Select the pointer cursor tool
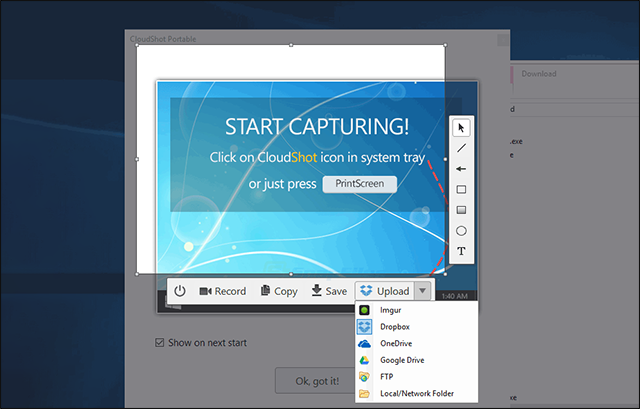The width and height of the screenshot is (640, 409). point(461,128)
